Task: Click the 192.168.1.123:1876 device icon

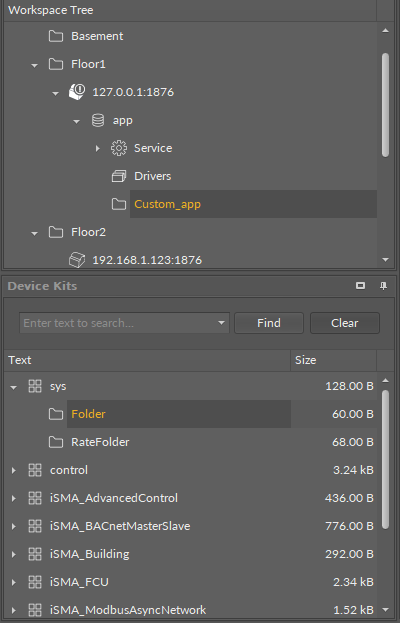Action: pyautogui.click(x=77, y=260)
